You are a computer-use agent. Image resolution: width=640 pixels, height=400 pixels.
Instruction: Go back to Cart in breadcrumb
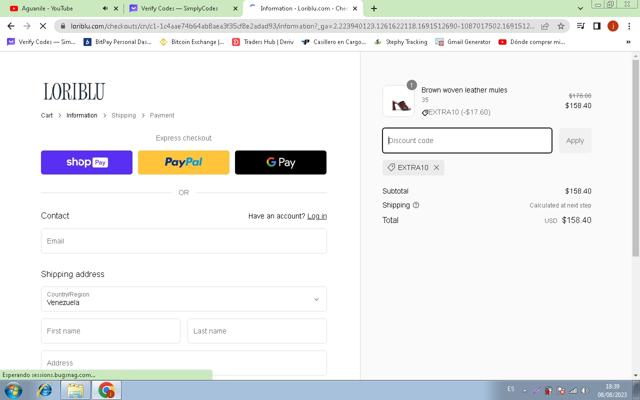click(47, 116)
